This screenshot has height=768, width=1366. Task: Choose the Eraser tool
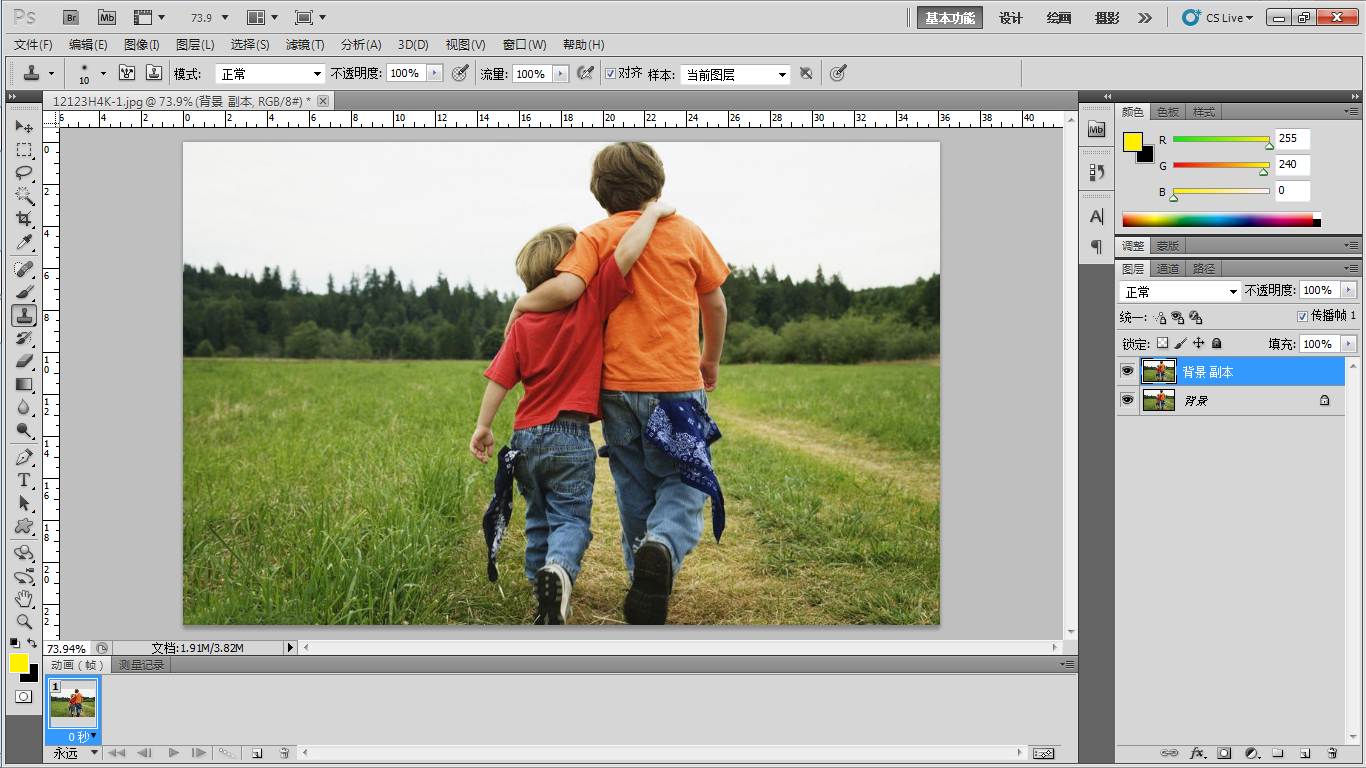click(24, 361)
